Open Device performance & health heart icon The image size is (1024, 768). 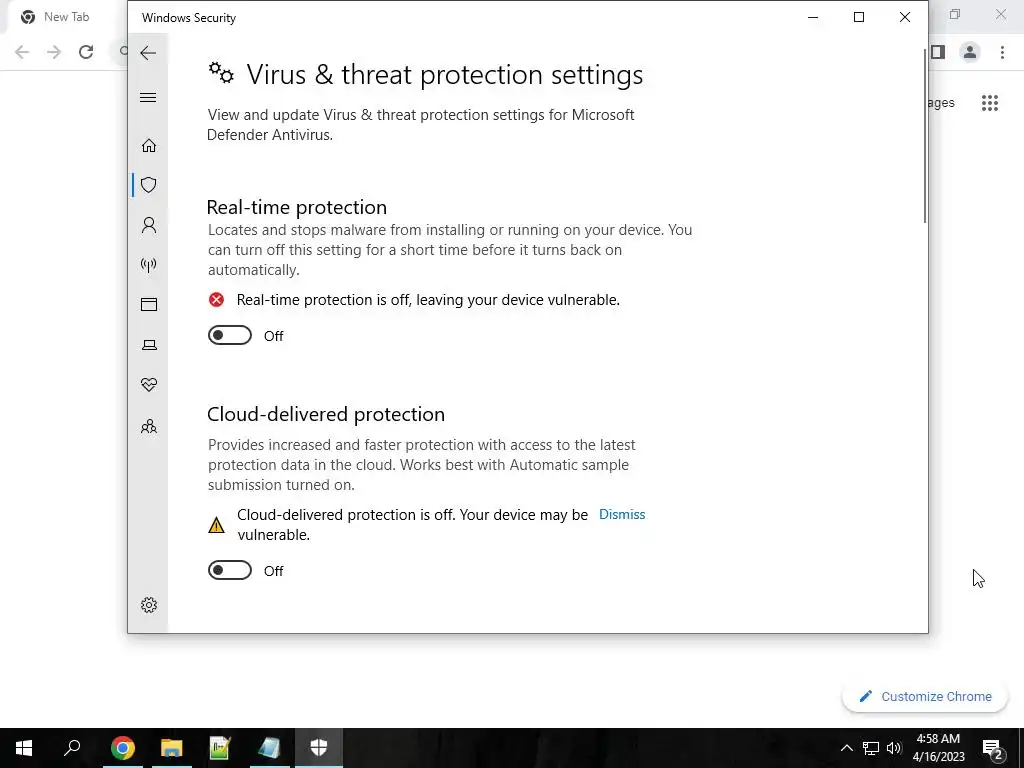(x=149, y=385)
